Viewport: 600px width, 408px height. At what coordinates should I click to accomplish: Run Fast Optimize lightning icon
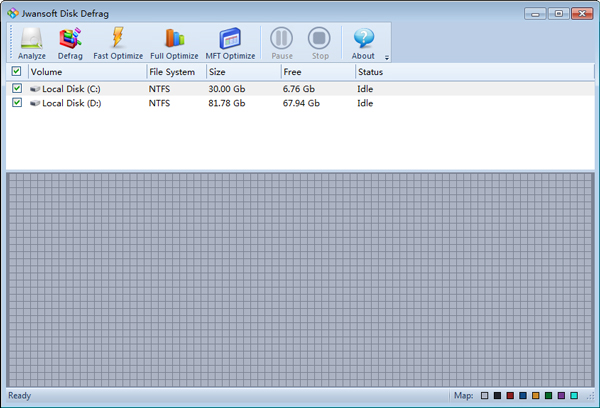118,43
